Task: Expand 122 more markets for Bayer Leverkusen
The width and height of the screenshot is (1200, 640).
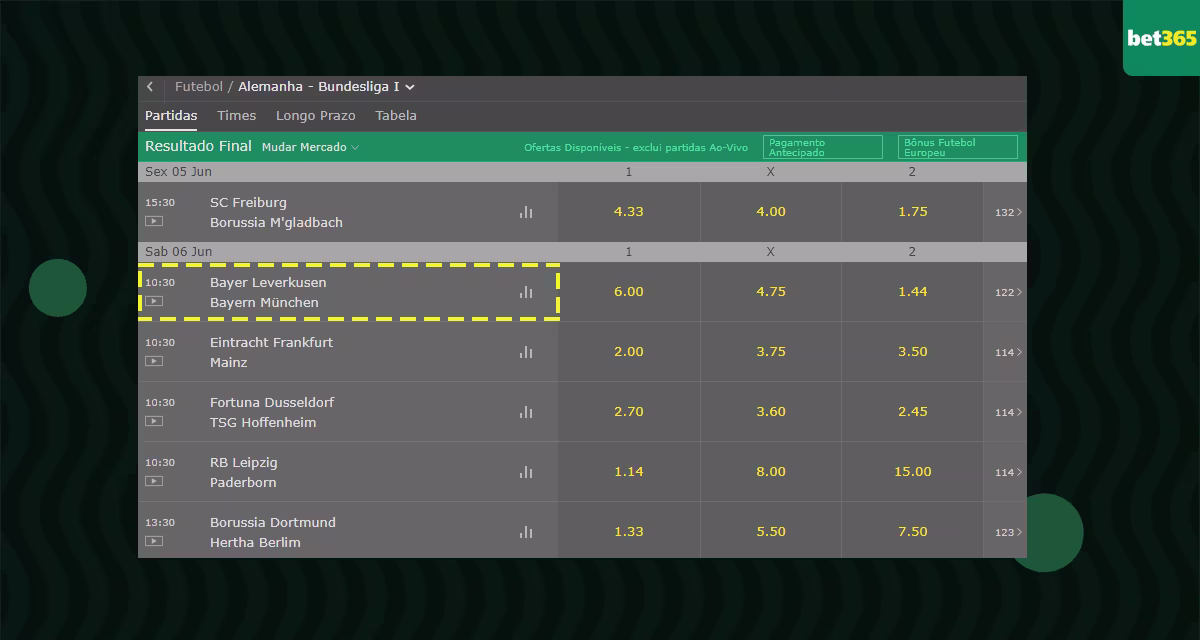Action: 1008,292
